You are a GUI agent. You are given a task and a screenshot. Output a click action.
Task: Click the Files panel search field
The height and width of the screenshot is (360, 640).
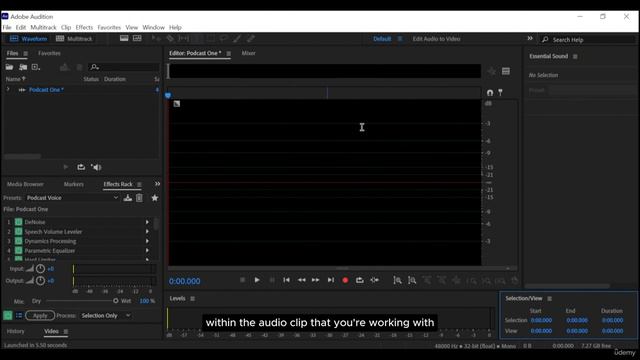click(124, 67)
